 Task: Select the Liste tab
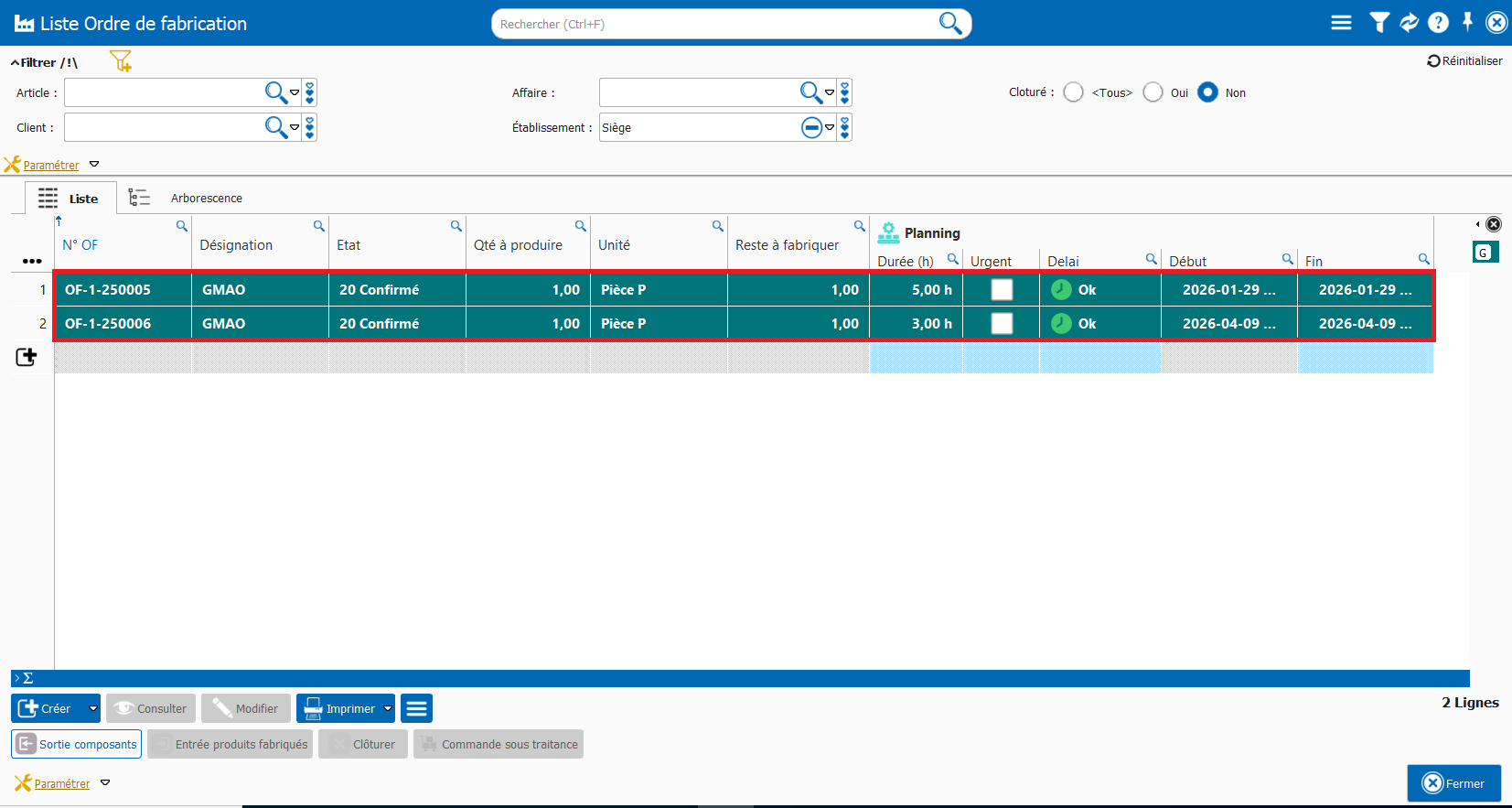(71, 199)
